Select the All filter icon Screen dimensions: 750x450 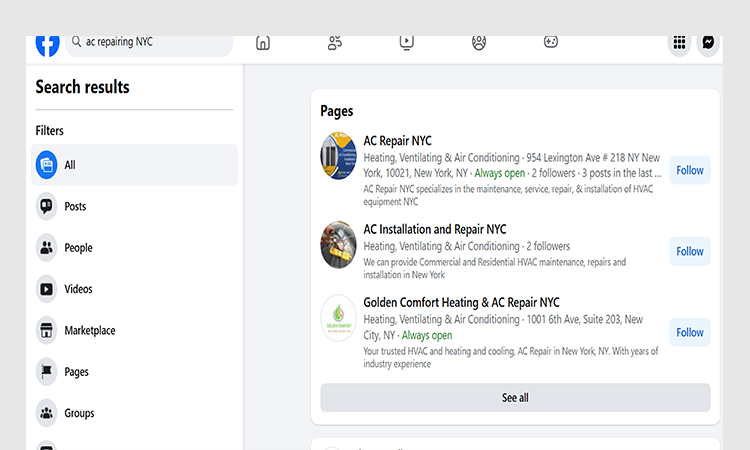(46, 165)
